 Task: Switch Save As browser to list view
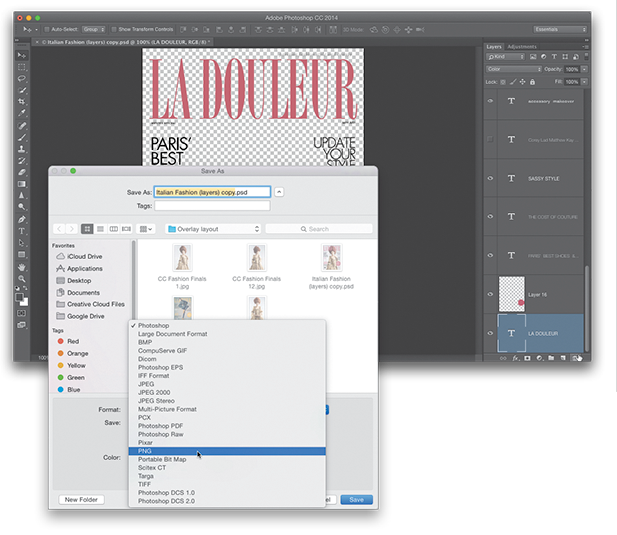click(x=100, y=229)
